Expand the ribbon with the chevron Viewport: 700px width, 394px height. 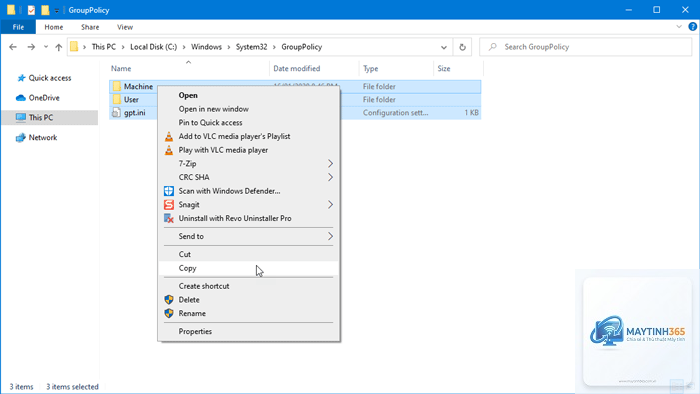pyautogui.click(x=679, y=27)
